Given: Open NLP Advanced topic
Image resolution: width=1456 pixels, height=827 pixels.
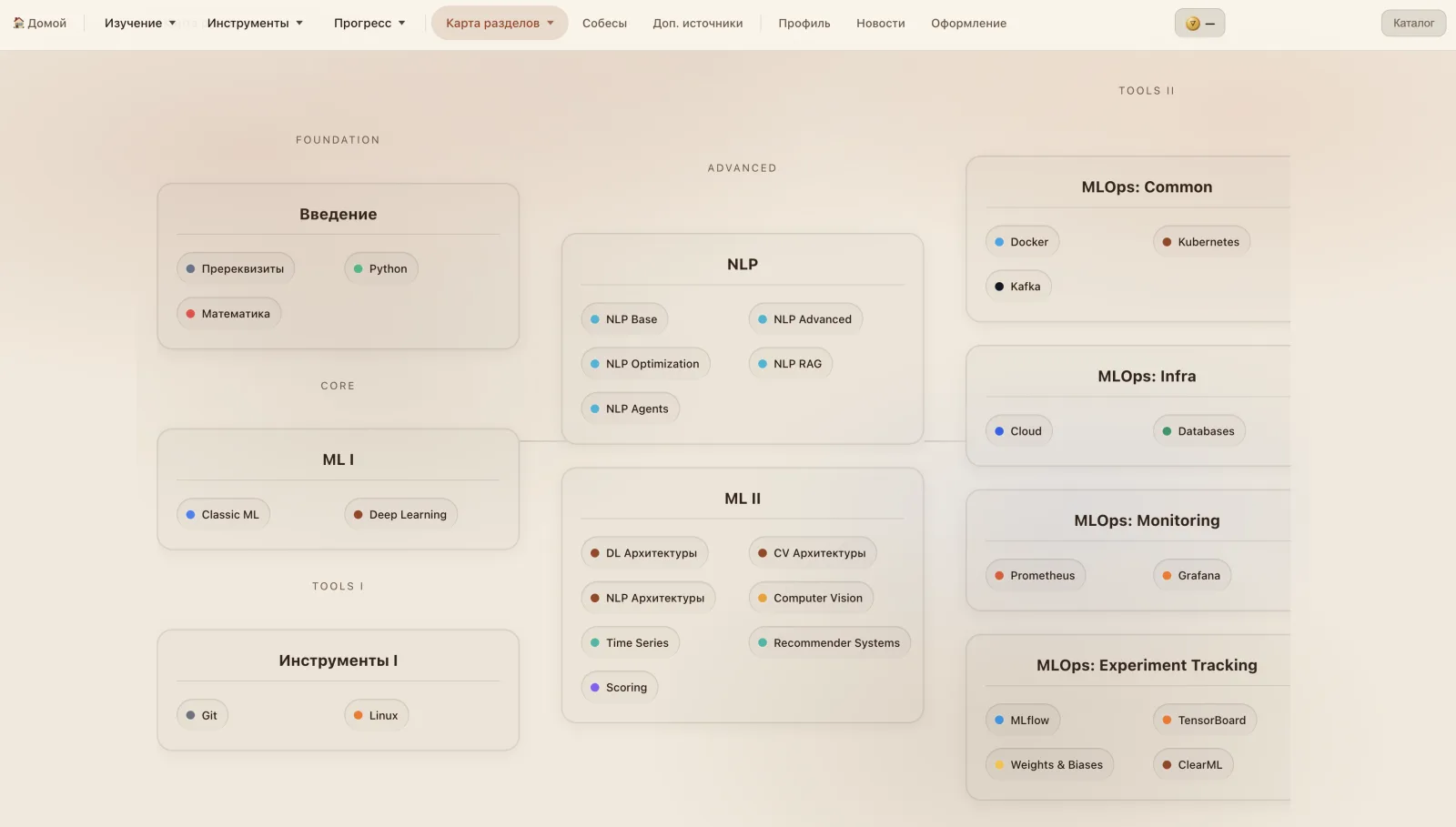Looking at the screenshot, I should (805, 318).
